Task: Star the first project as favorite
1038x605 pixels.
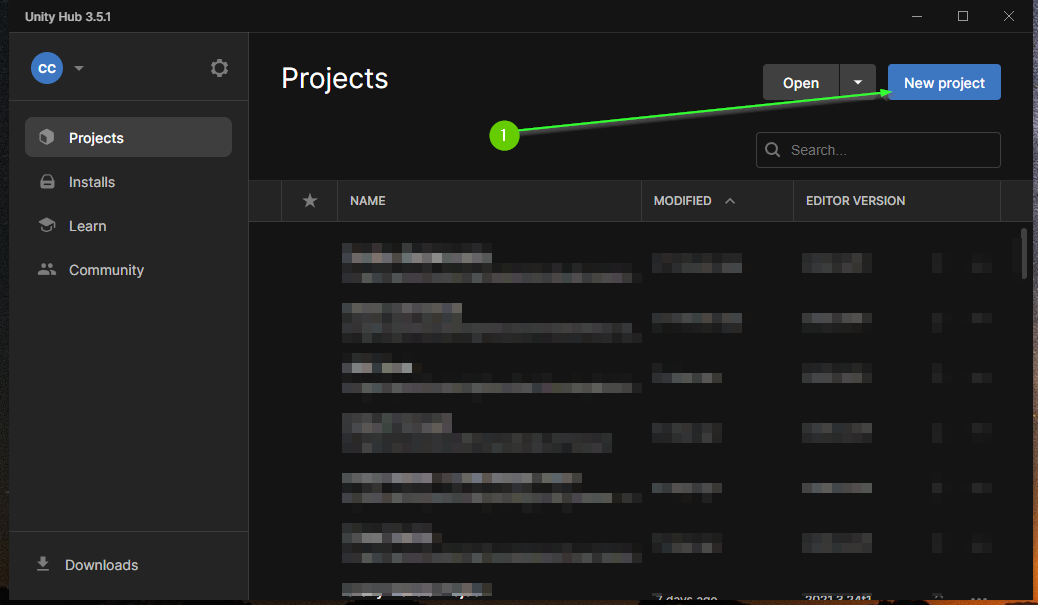Action: pyautogui.click(x=309, y=262)
